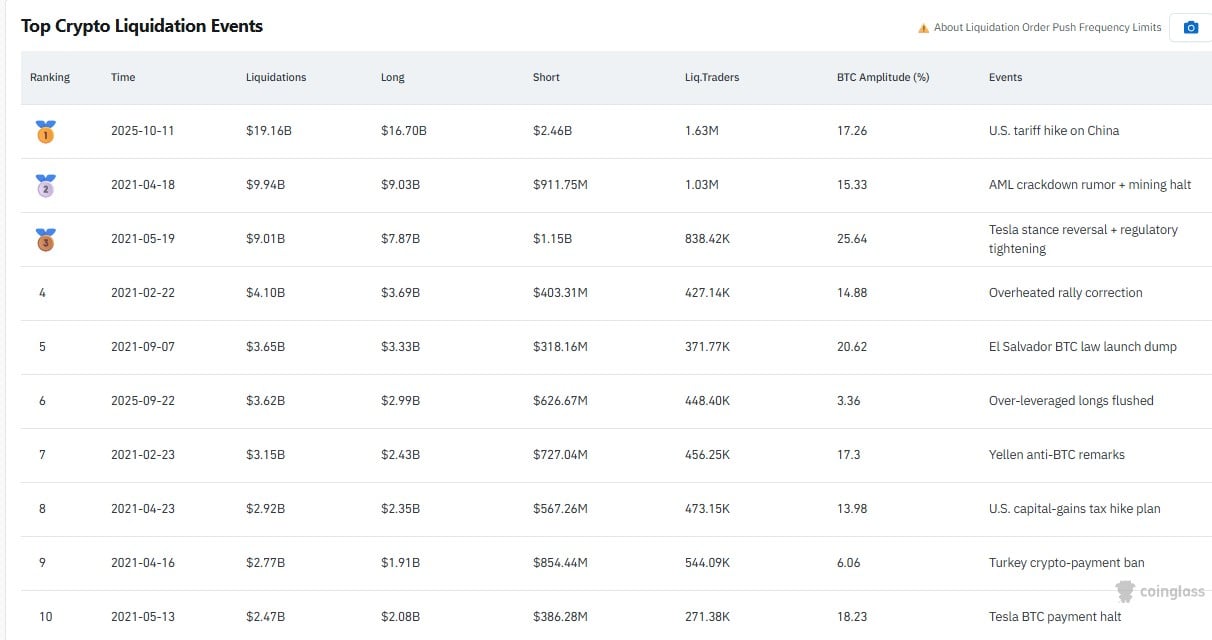Viewport: 1212px width, 640px height.
Task: Click the Yellen anti-BTC remarks event
Action: pyautogui.click(x=1056, y=455)
